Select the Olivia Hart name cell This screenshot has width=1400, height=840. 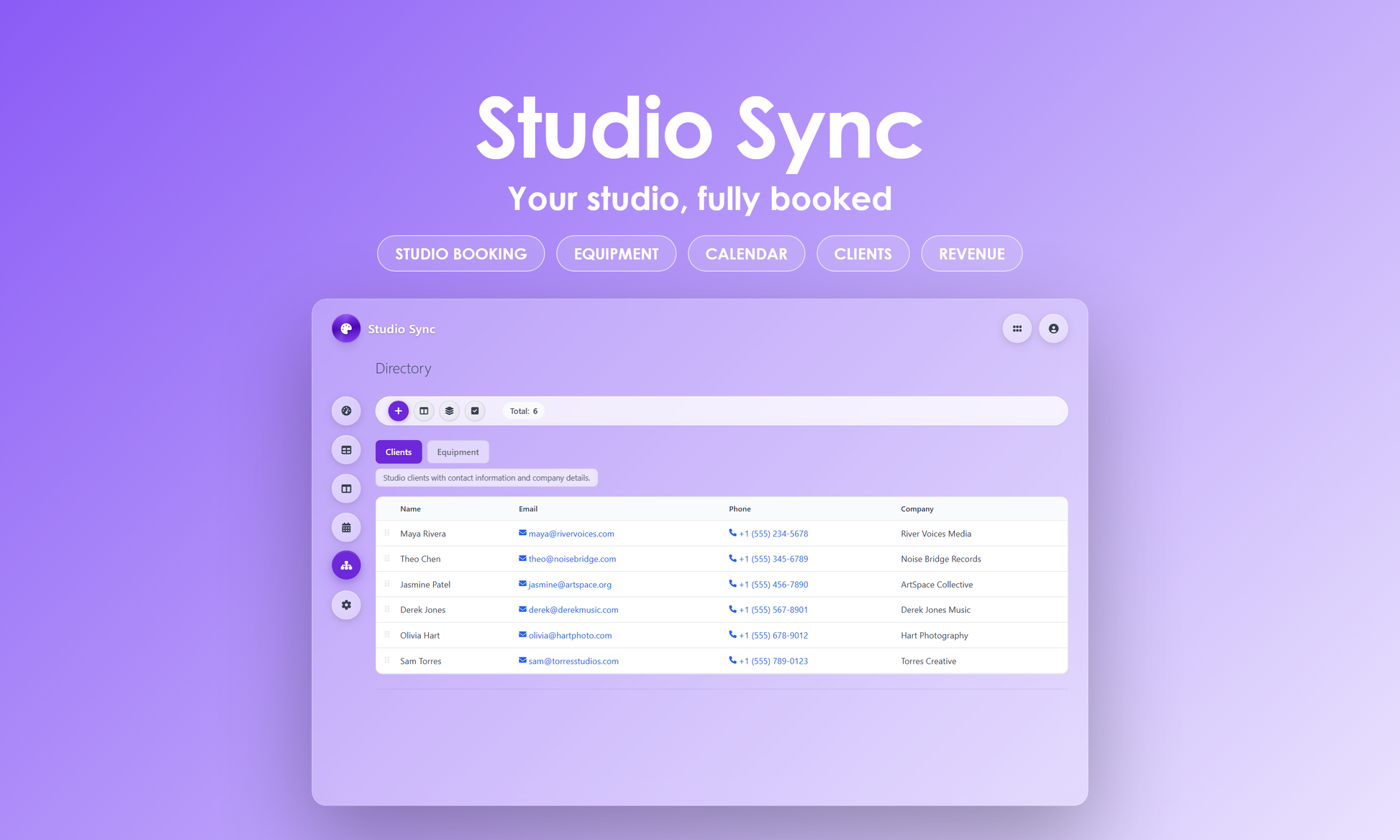click(x=419, y=636)
